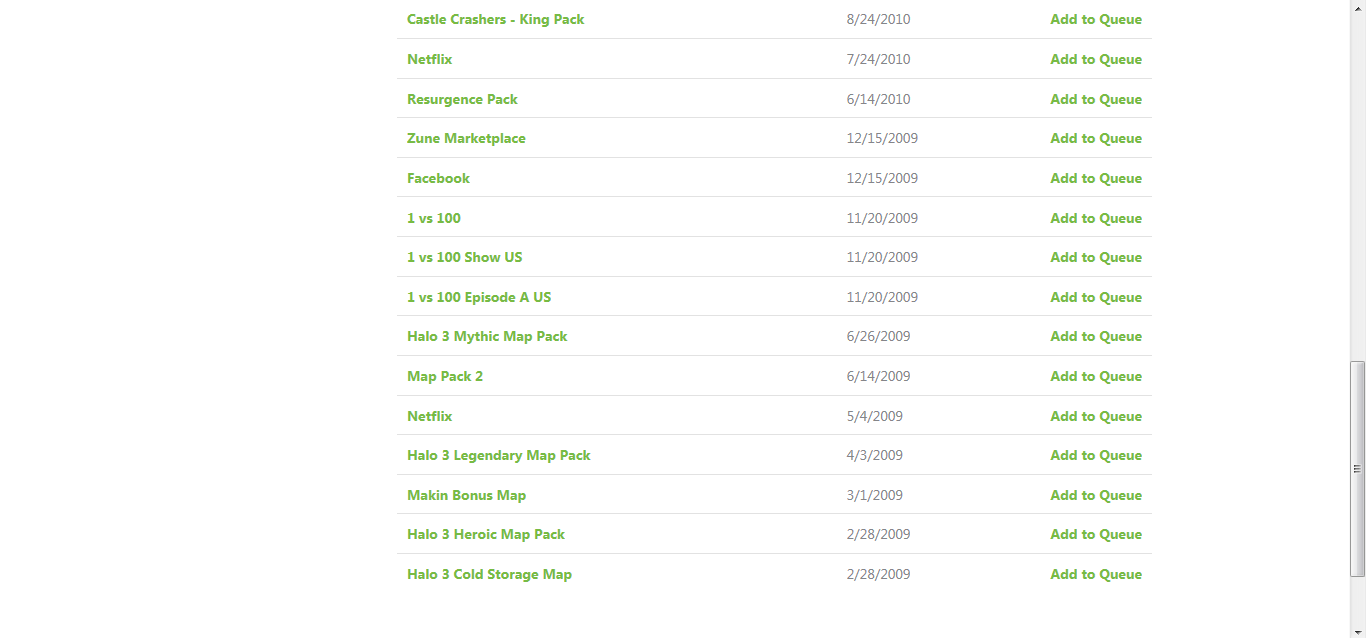Screen dimensions: 1366x638
Task: Add Halo 3 Heroic Map Pack to queue
Action: (x=1095, y=534)
